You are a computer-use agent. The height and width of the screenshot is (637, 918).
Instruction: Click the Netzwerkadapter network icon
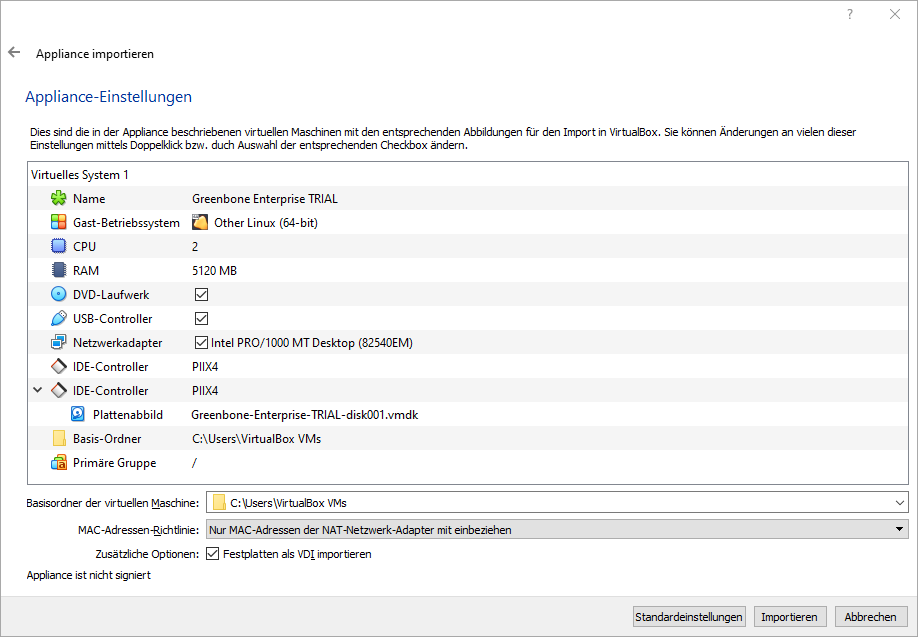59,343
